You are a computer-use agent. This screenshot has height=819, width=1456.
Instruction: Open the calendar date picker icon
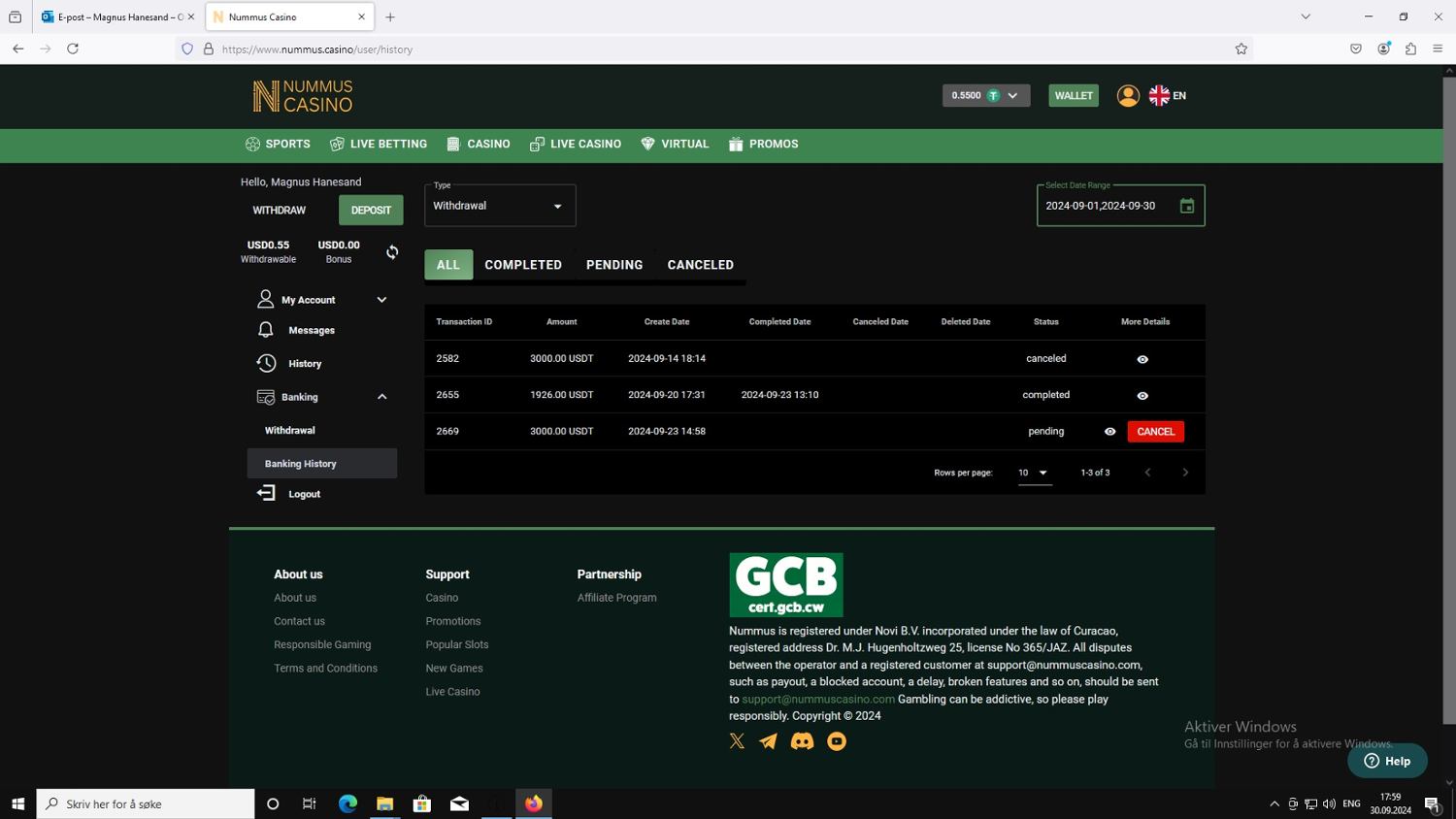click(1186, 206)
